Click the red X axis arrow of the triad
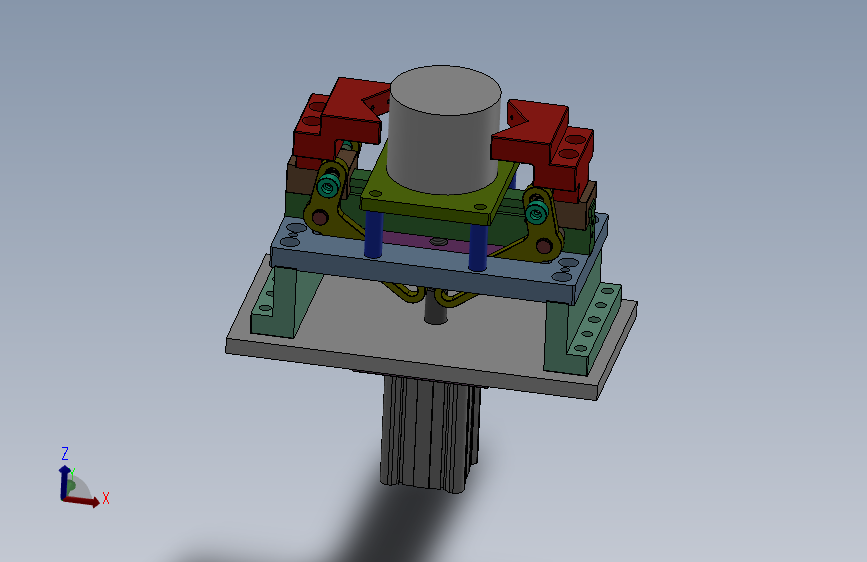The width and height of the screenshot is (867, 562). [x=83, y=501]
